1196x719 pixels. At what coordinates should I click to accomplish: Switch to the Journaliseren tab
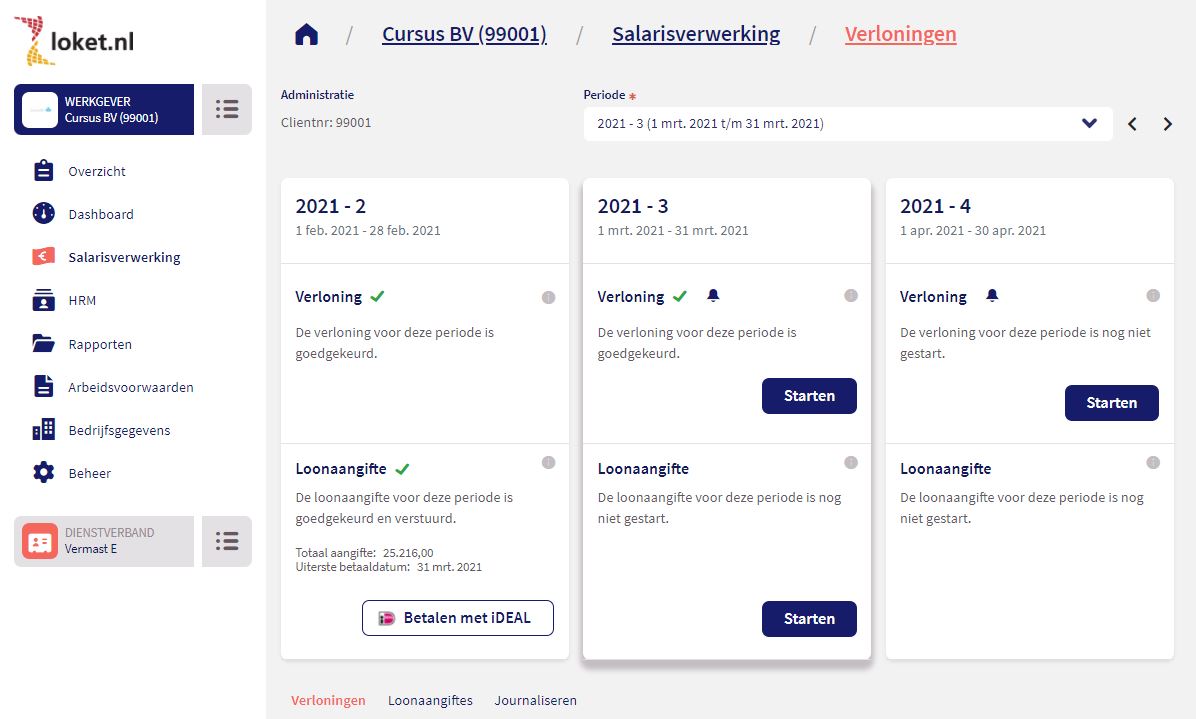point(535,701)
